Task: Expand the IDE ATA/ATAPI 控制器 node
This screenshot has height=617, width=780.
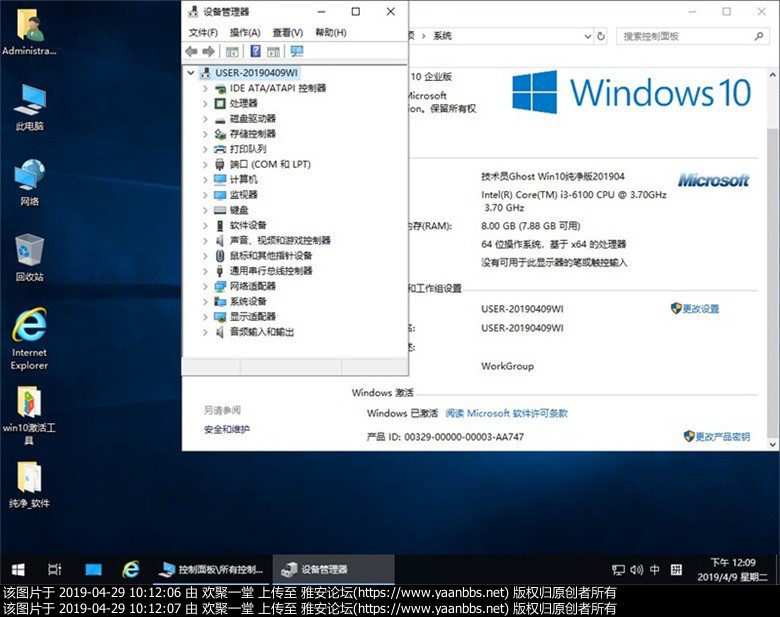Action: [x=205, y=89]
